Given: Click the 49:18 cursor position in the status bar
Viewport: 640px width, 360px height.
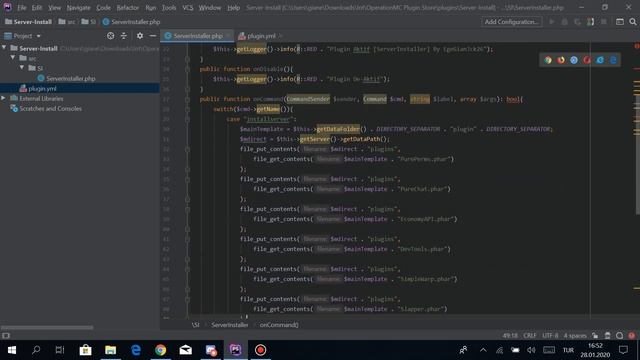Looking at the screenshot, I should pos(510,336).
